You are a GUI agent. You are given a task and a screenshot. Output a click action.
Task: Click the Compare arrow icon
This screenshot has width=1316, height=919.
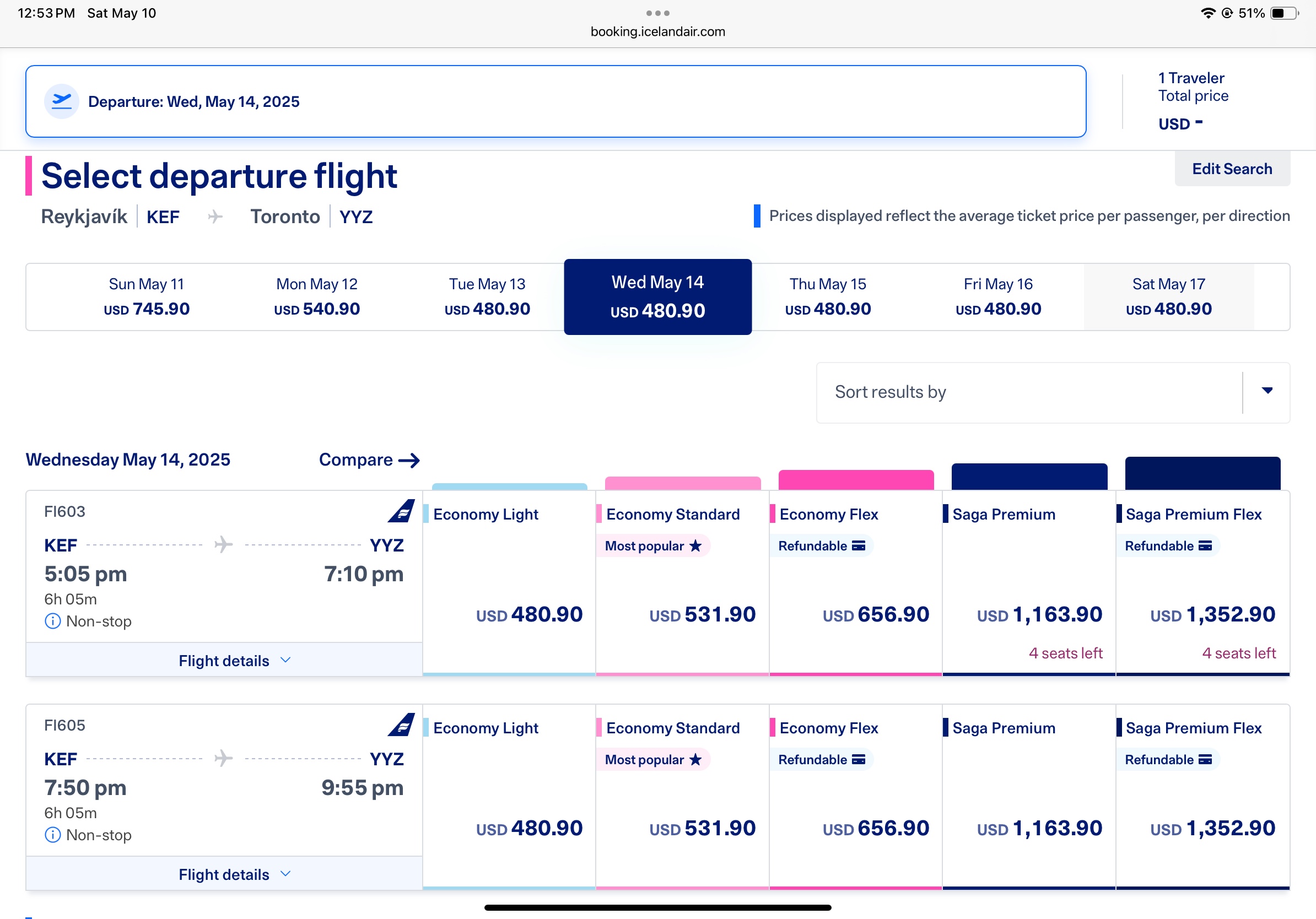point(409,460)
